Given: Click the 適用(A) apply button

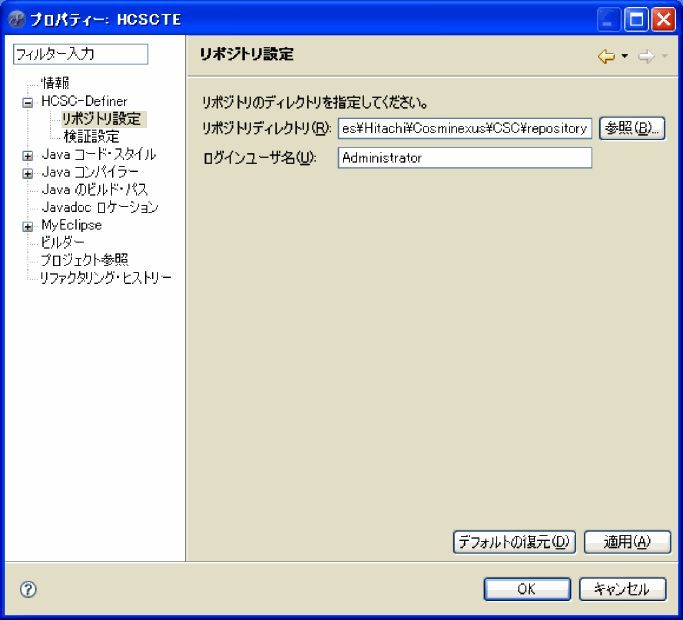Looking at the screenshot, I should point(627,542).
